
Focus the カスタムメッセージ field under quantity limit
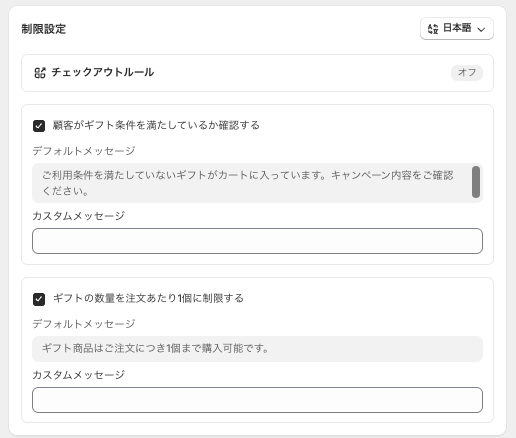point(257,400)
